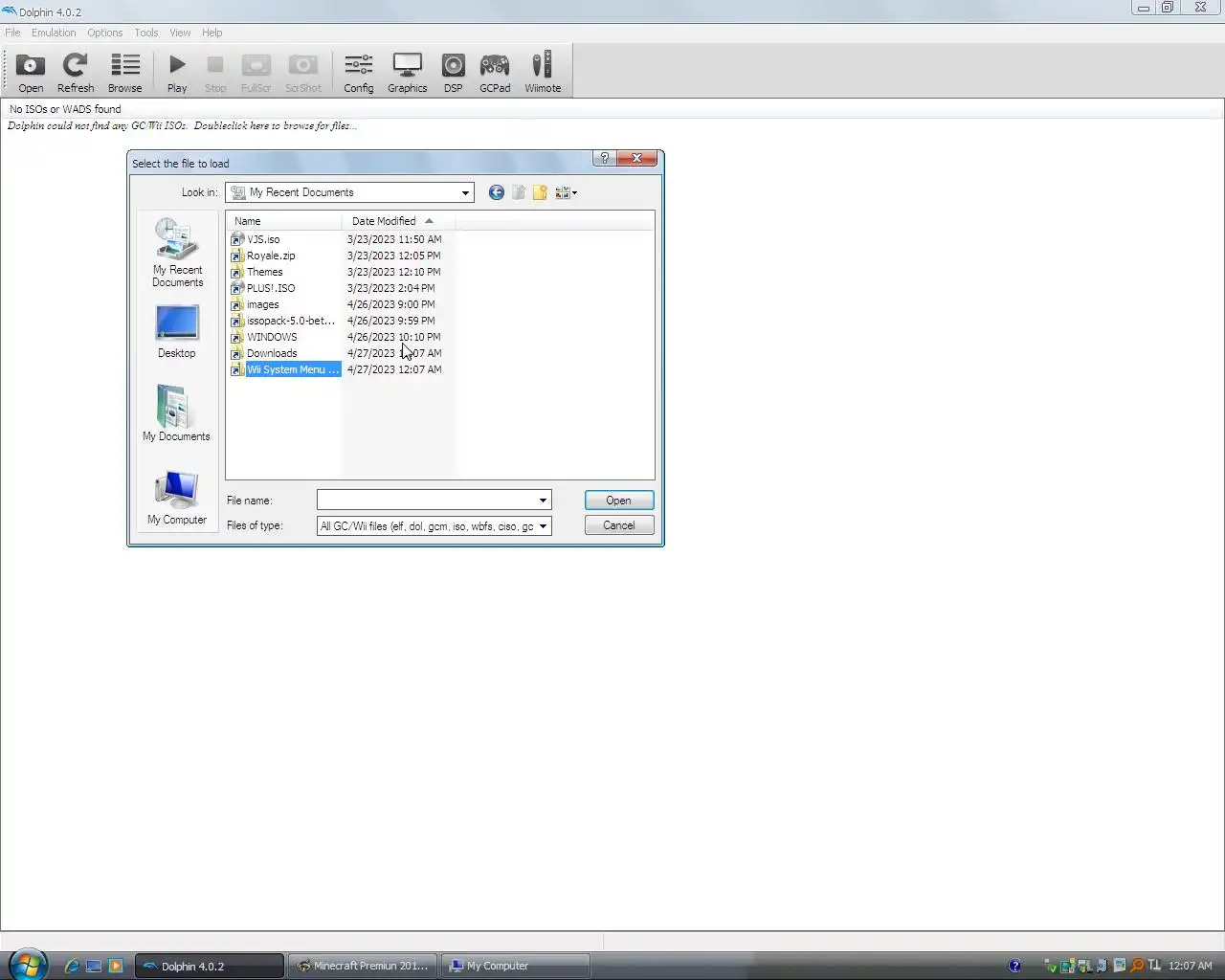The height and width of the screenshot is (980, 1225).
Task: Switch to Minecraft Premium taskbar window
Action: [x=363, y=966]
